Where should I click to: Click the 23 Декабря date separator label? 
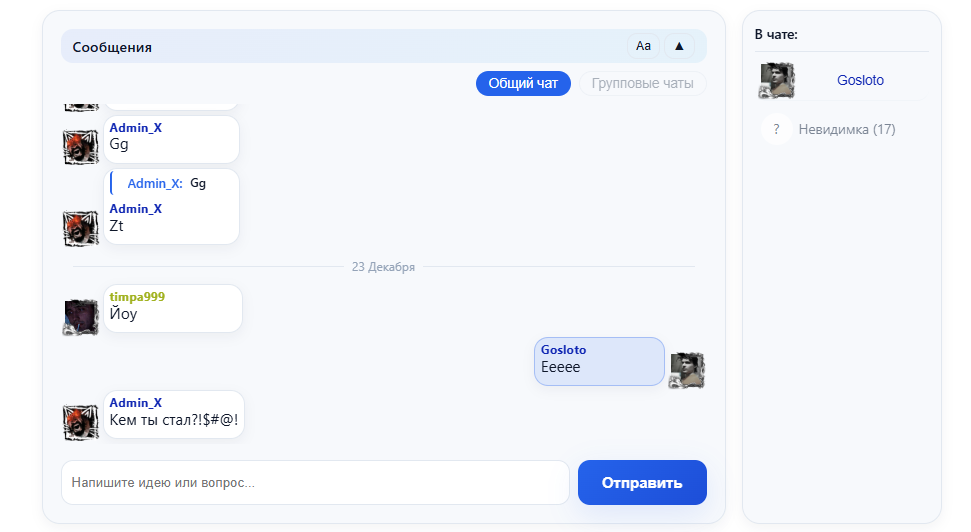coord(383,267)
